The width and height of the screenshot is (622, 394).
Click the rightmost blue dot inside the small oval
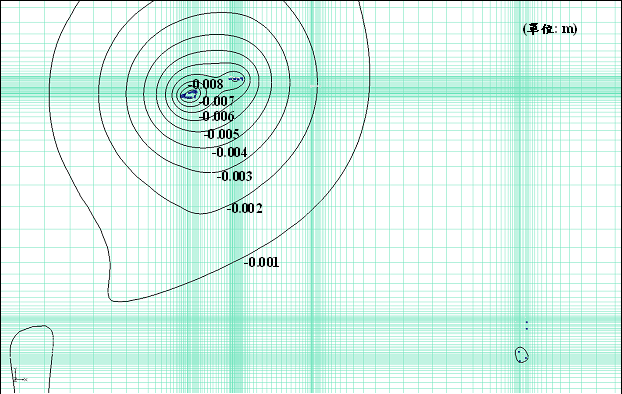[x=526, y=358]
